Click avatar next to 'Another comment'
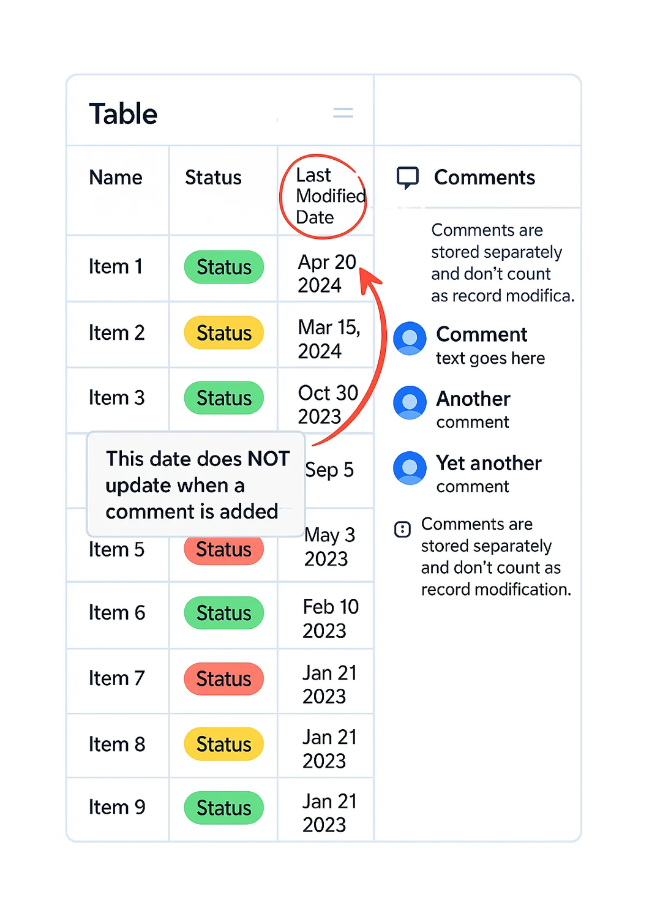 410,403
